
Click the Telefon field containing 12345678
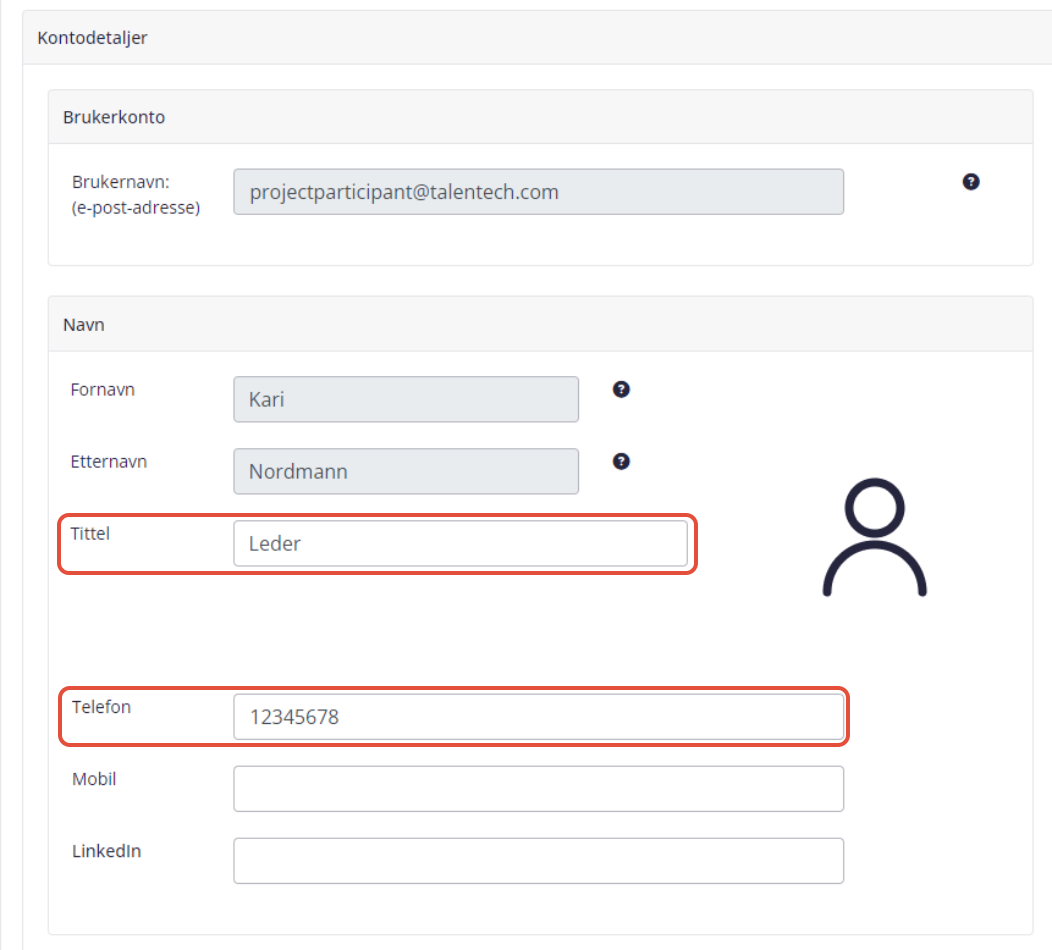click(538, 717)
